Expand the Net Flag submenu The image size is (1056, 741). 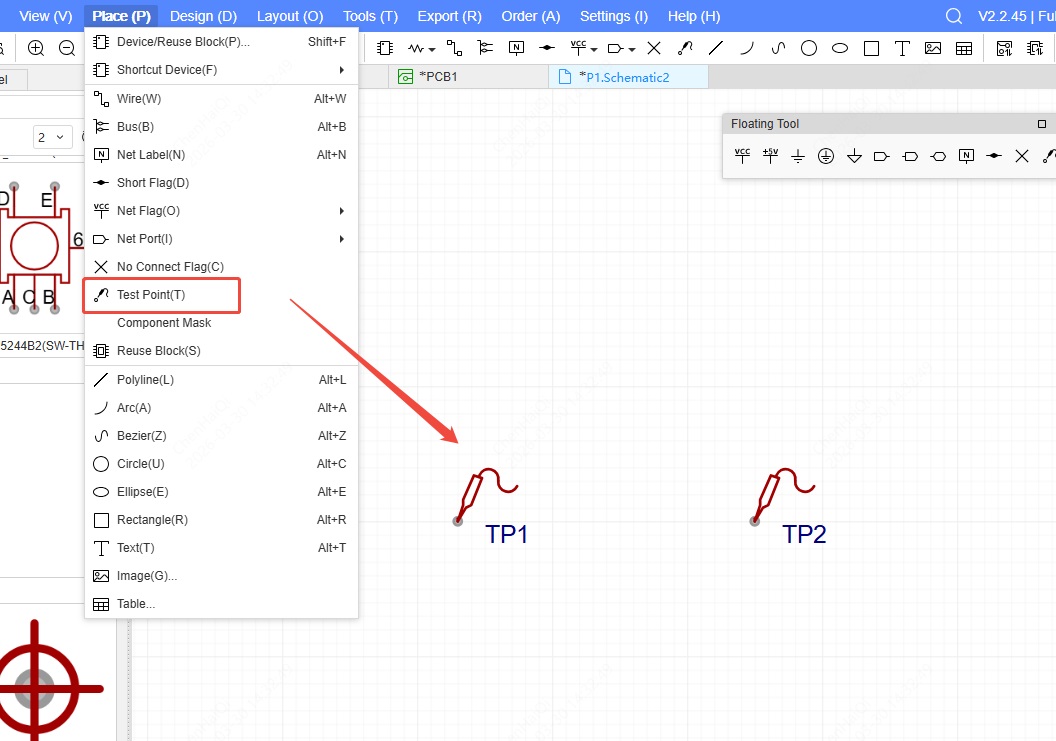220,211
